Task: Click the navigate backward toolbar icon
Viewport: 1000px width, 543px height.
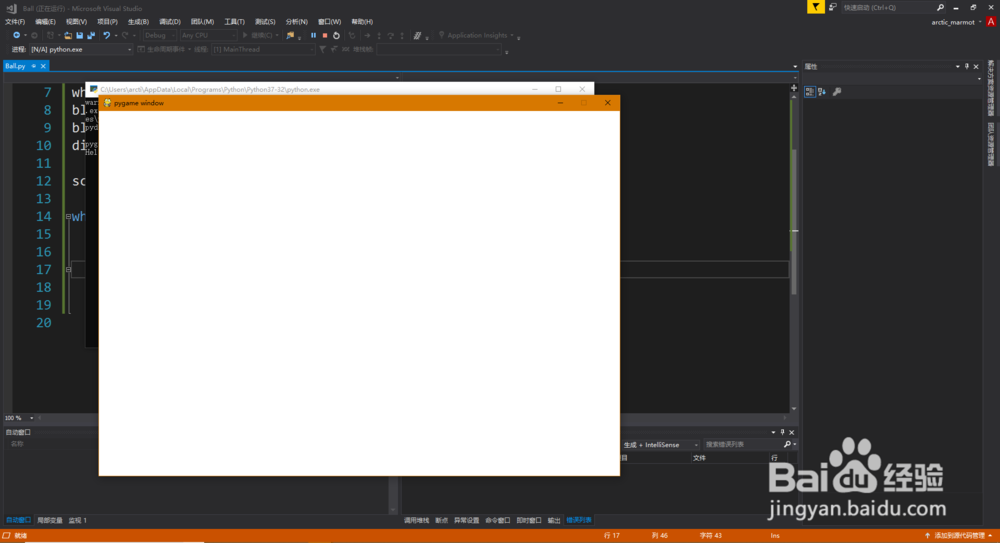Action: tap(17, 35)
